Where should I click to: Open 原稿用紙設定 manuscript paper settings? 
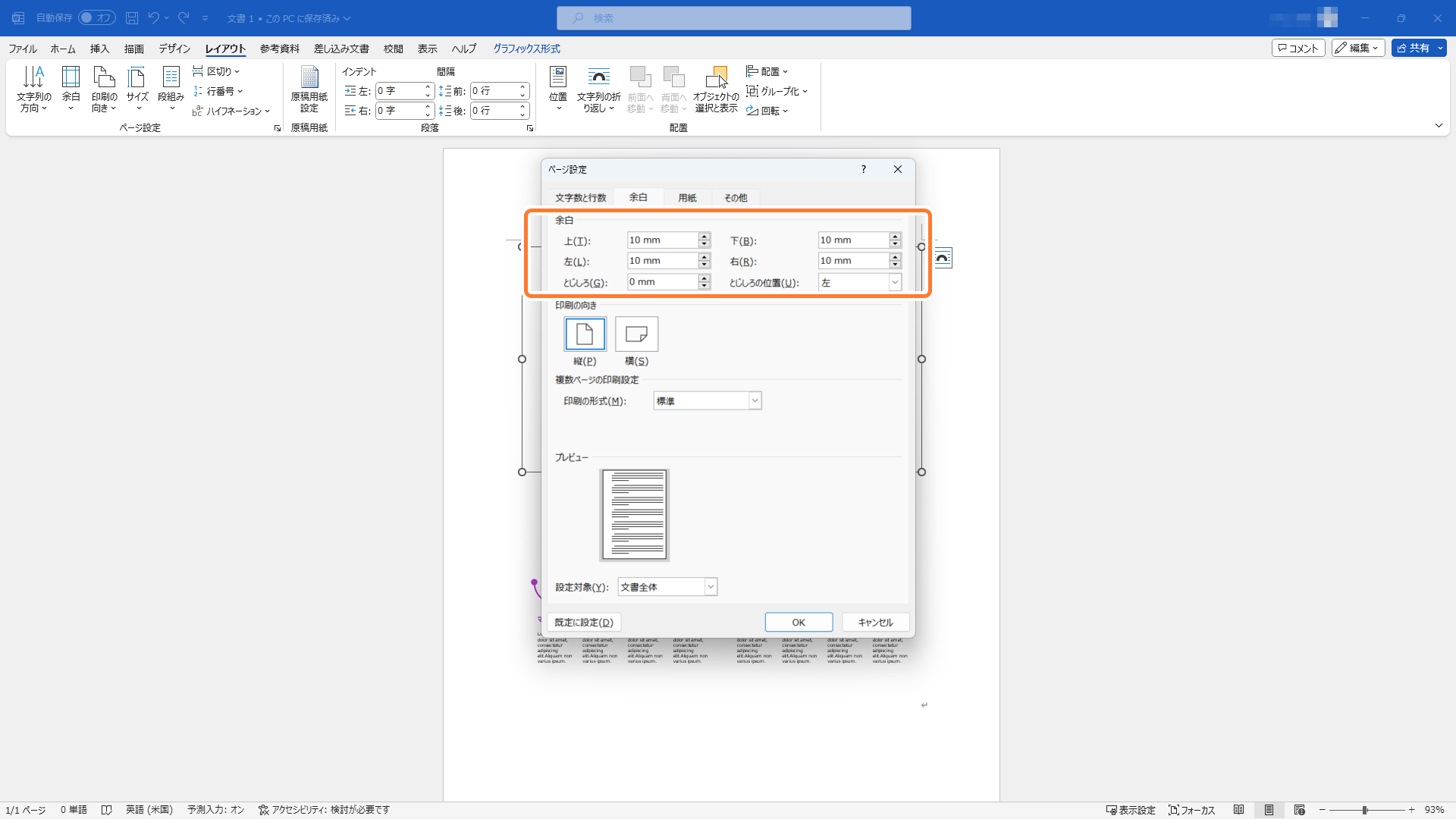[x=309, y=91]
